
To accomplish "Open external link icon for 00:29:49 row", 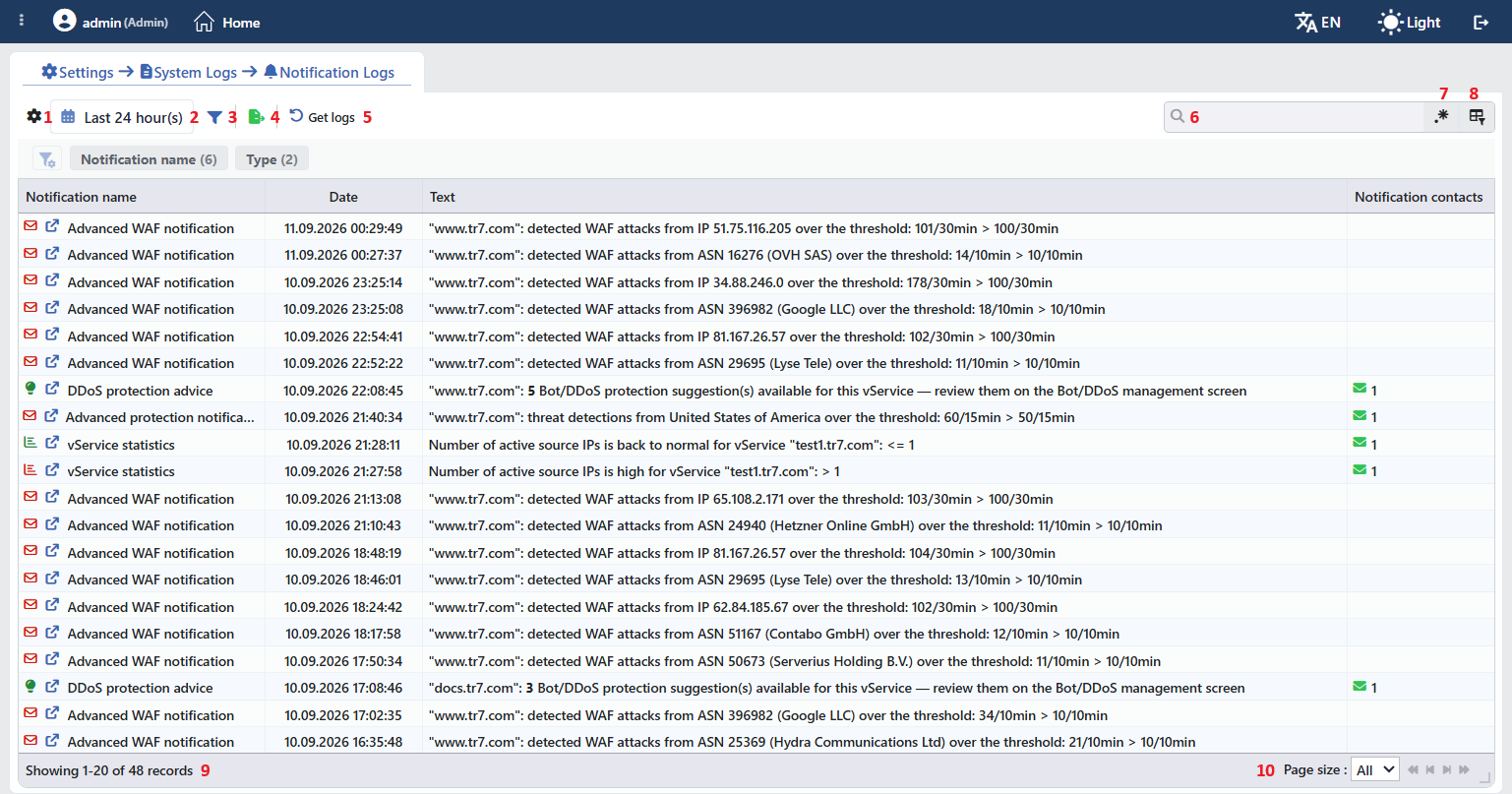I will pyautogui.click(x=52, y=227).
